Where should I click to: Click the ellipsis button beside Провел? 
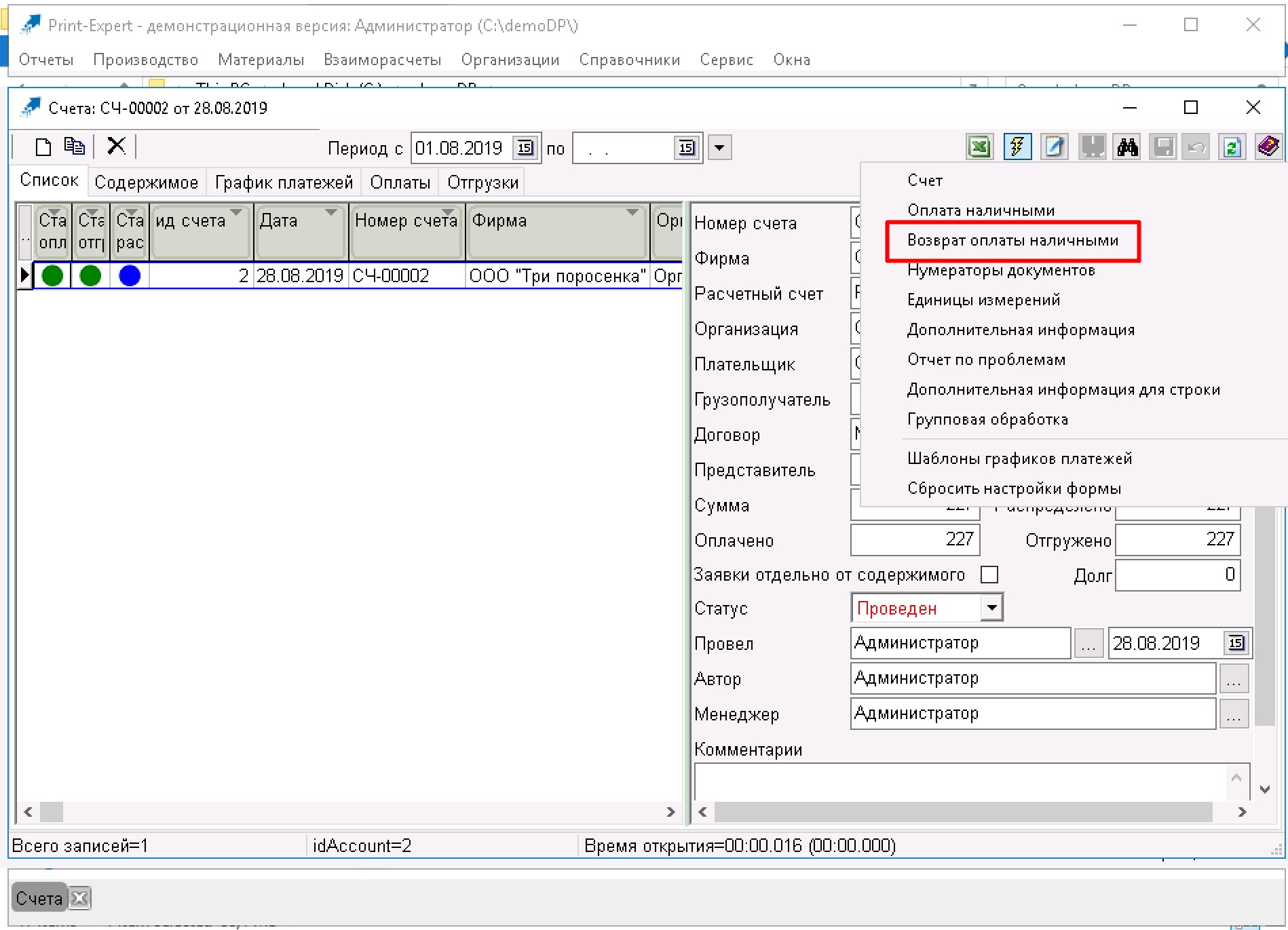1088,643
